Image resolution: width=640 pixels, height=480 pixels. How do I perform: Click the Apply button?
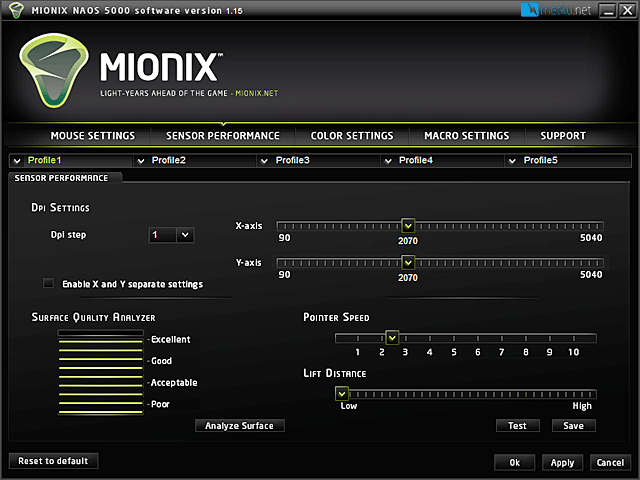pos(562,462)
